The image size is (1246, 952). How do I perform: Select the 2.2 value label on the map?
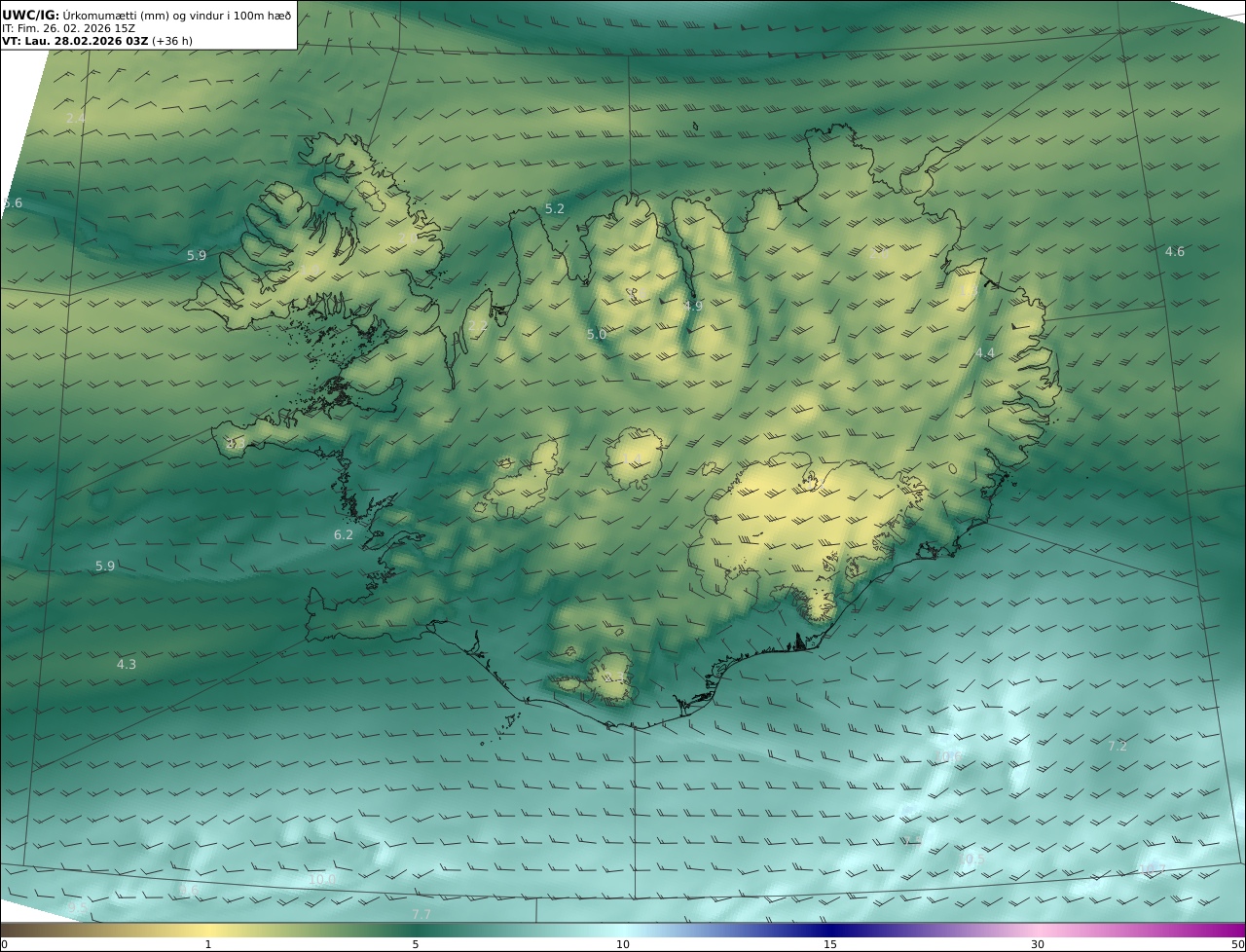click(477, 325)
